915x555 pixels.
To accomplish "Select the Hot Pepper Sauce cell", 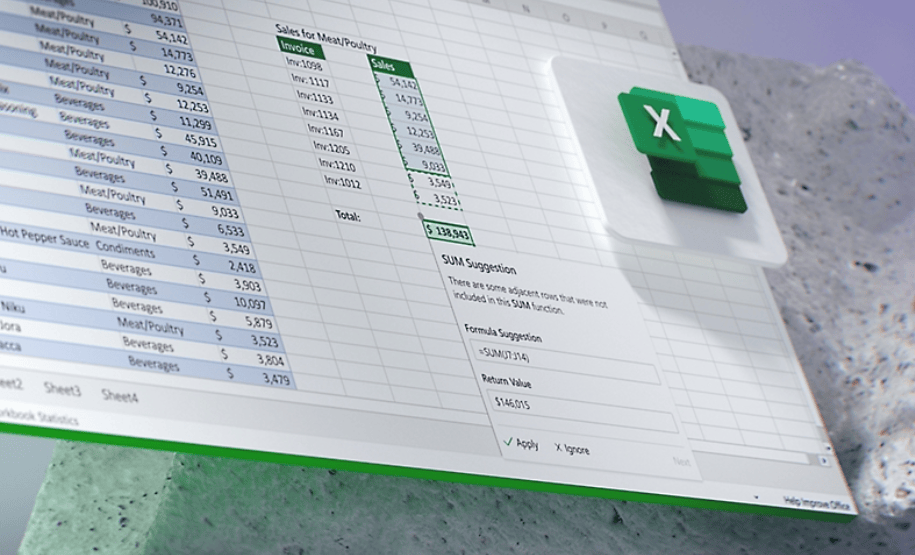I will (x=44, y=238).
